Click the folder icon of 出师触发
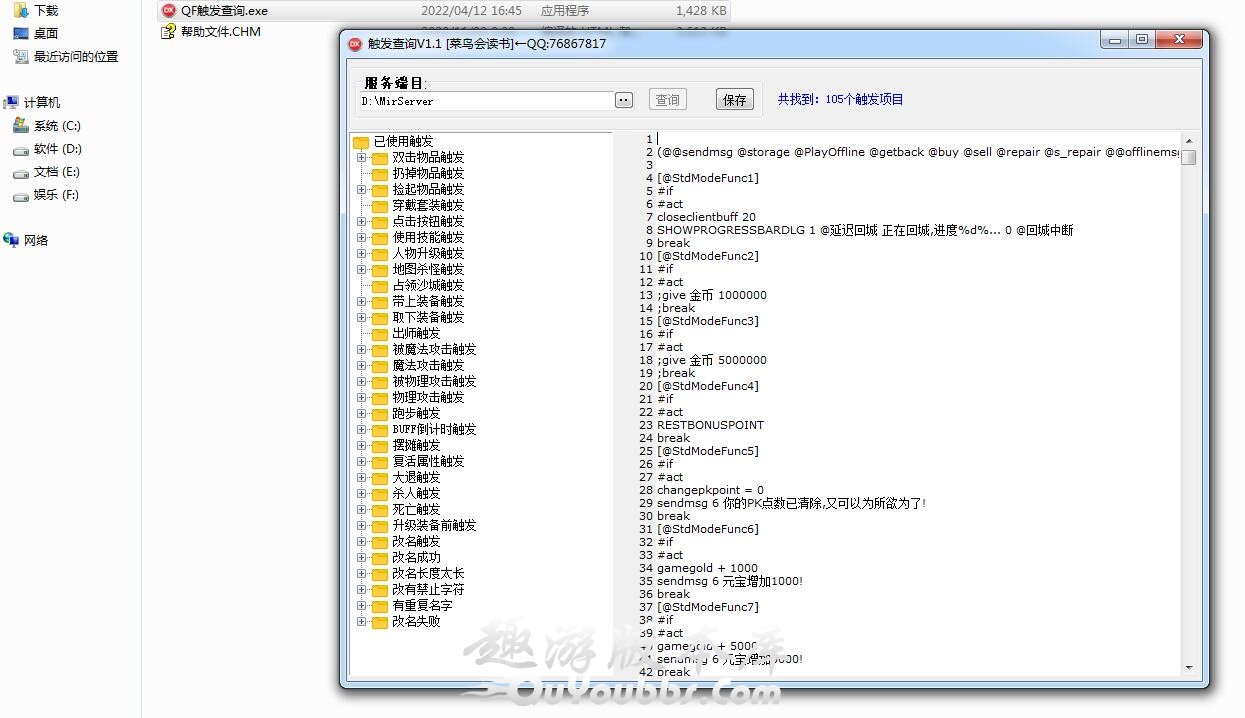The width and height of the screenshot is (1245, 718). click(380, 334)
